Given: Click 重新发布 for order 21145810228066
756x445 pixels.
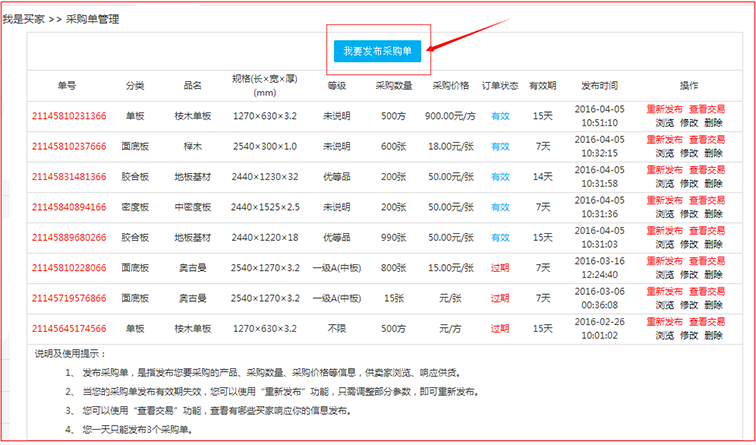Looking at the screenshot, I should click(x=665, y=261).
